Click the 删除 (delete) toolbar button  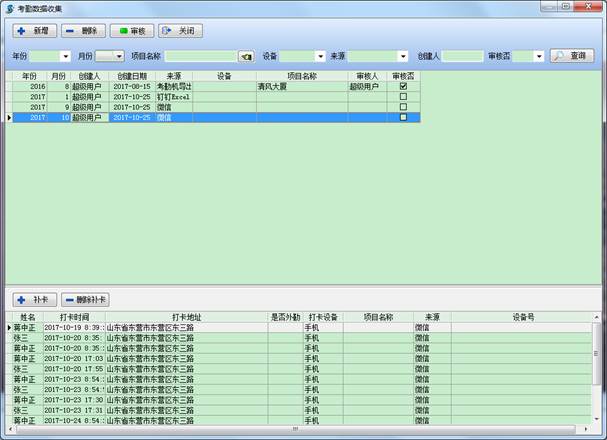82,31
